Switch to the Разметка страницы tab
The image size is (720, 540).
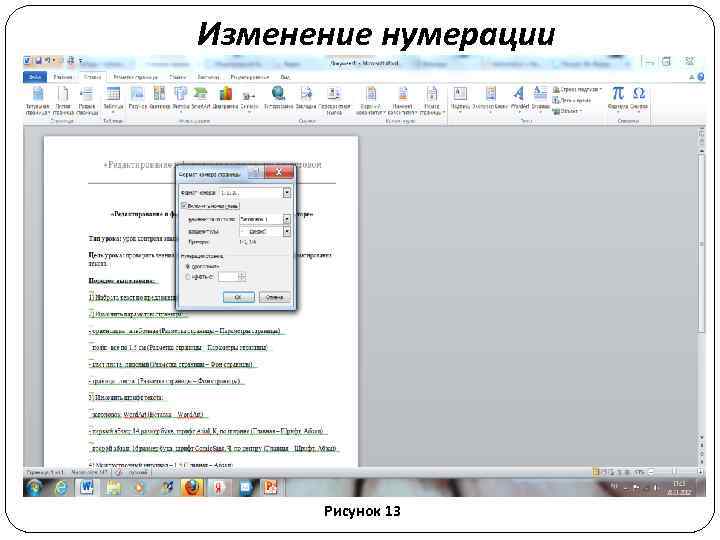click(135, 77)
